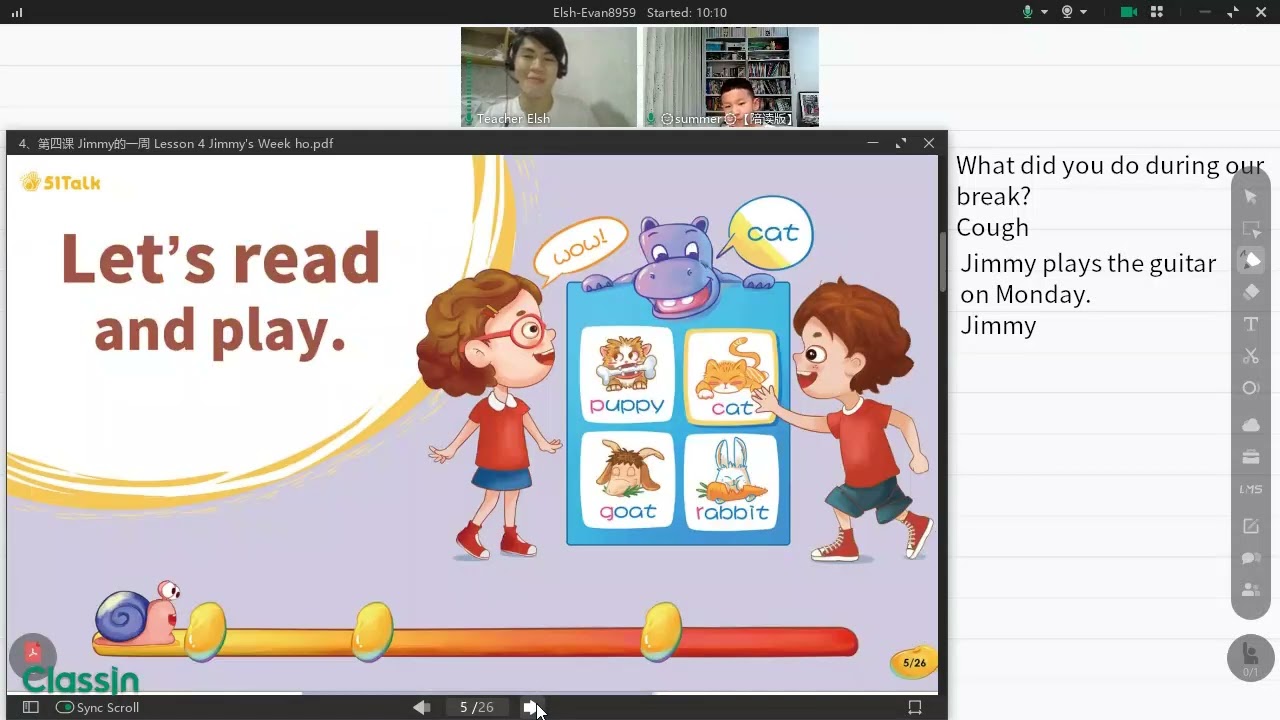1280x720 pixels.
Task: Check the network signal strength indicator
Action: pos(16,12)
